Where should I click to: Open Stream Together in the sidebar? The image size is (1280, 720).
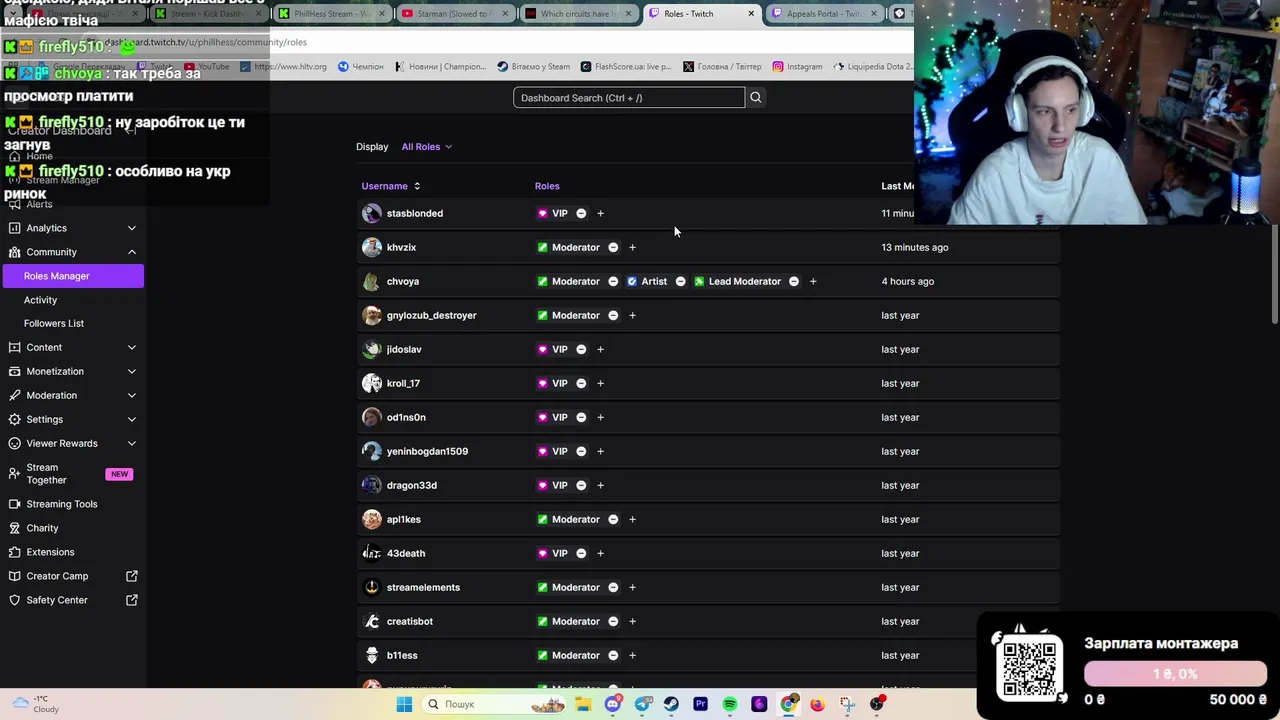tap(72, 474)
